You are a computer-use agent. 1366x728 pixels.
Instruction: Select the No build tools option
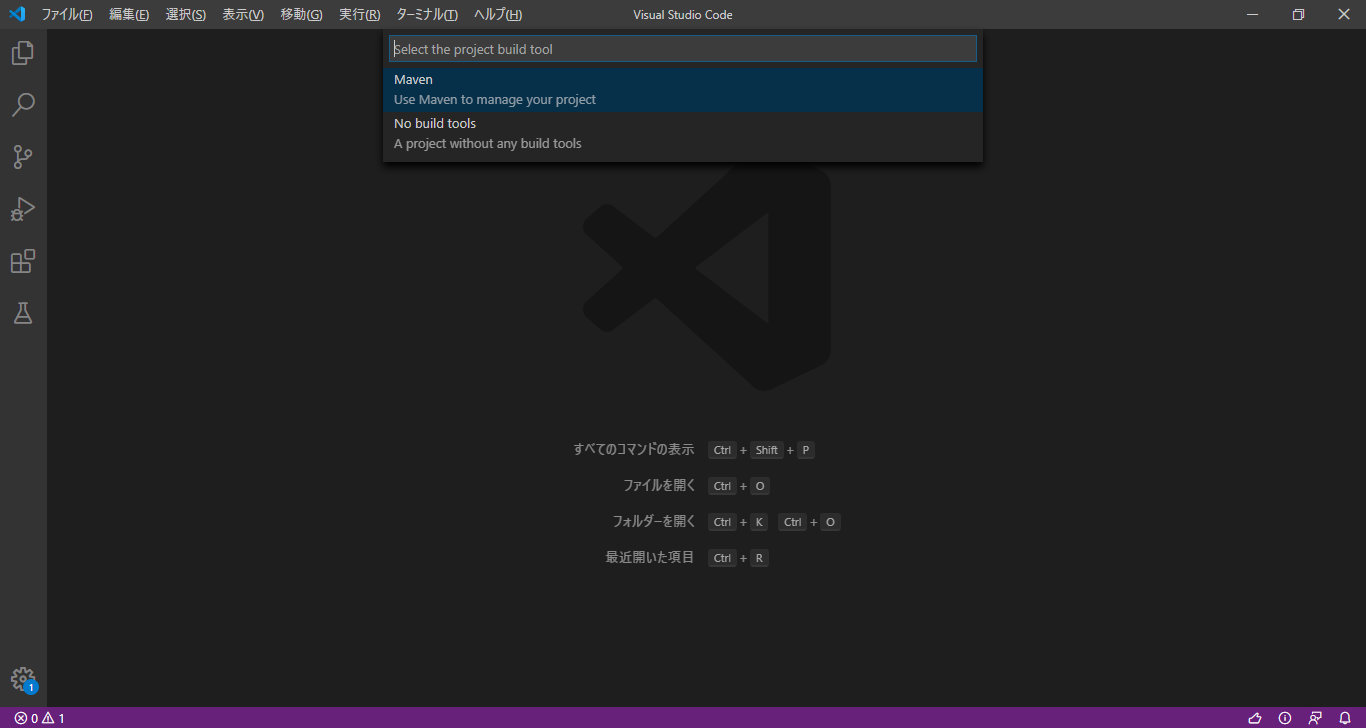[x=683, y=133]
